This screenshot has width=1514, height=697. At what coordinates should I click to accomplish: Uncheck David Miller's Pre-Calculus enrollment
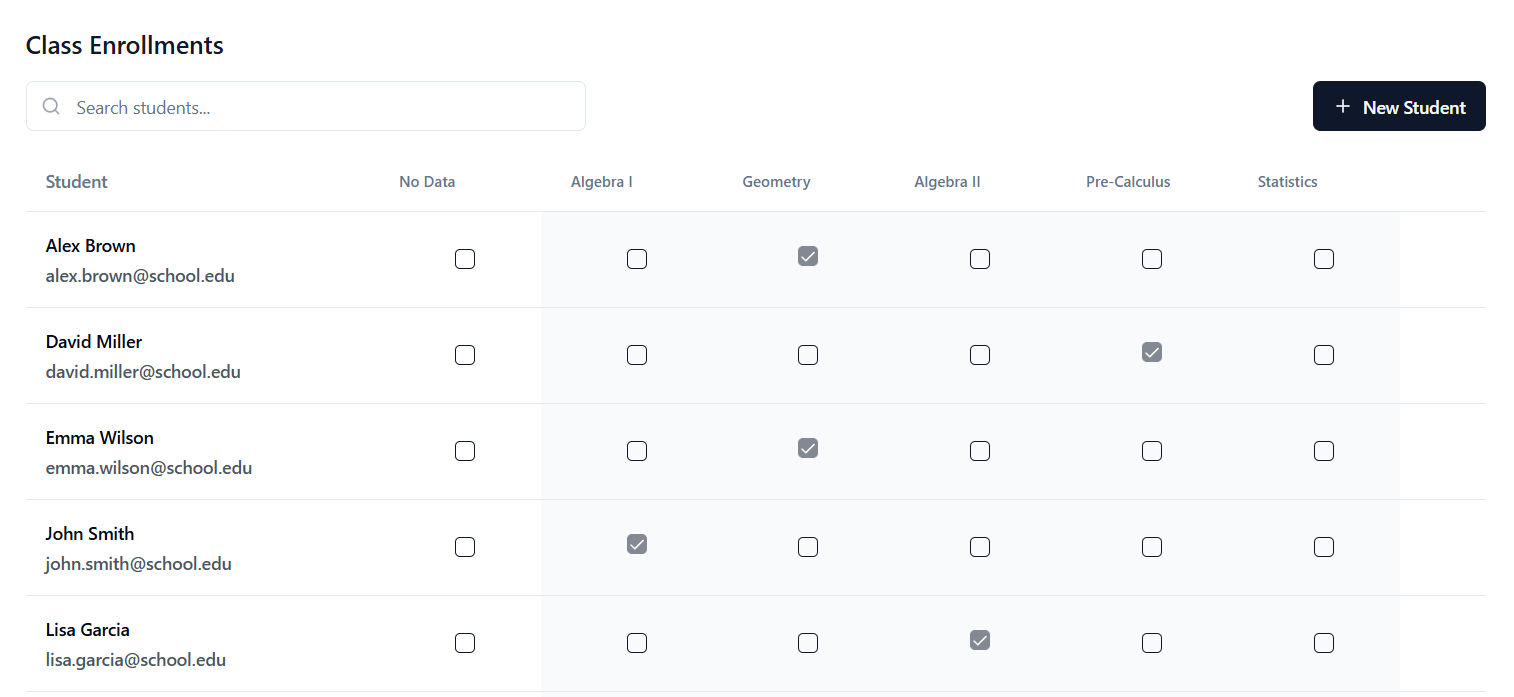tap(1152, 352)
